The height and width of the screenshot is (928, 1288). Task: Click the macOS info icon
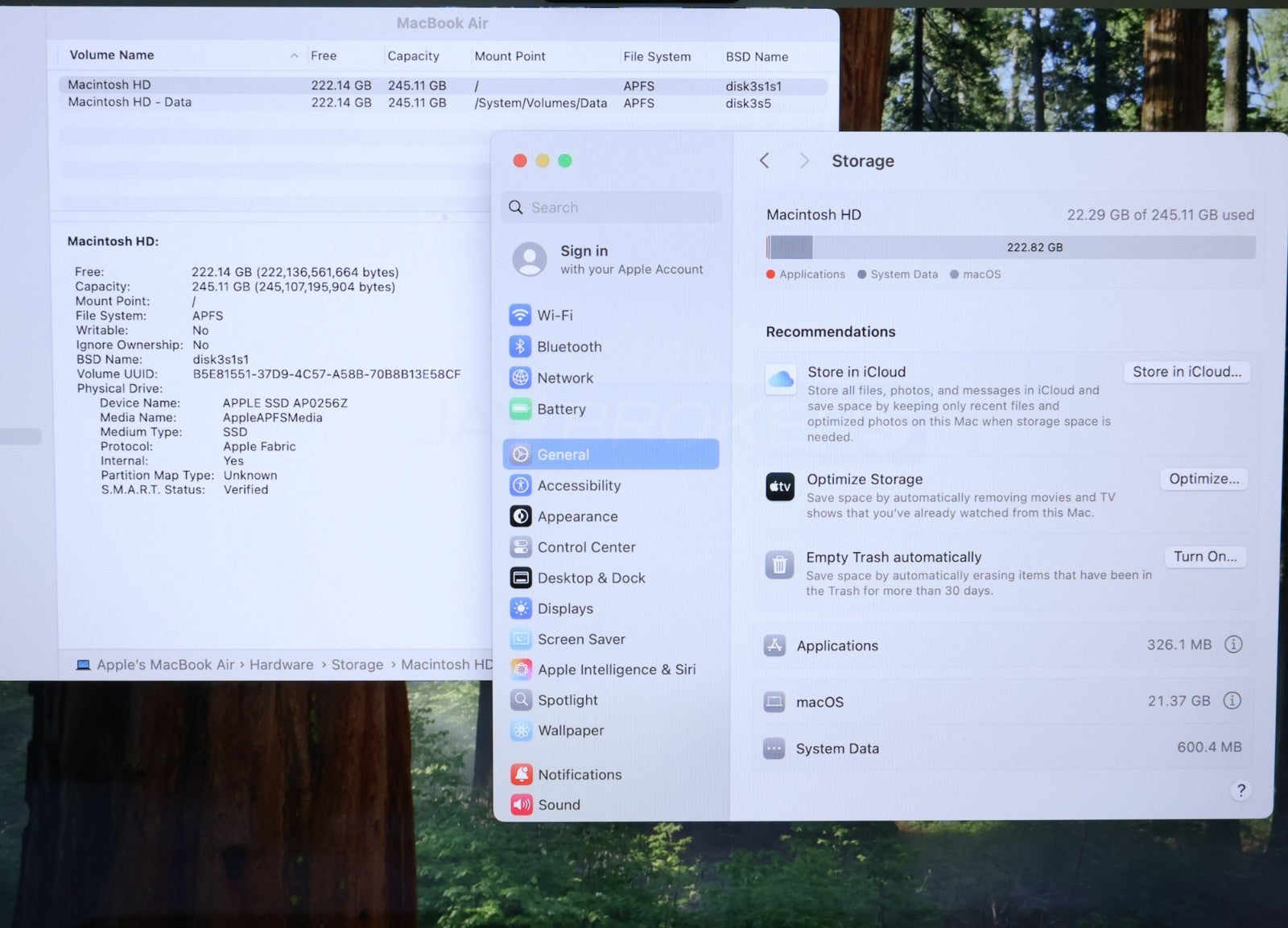pyautogui.click(x=1232, y=701)
